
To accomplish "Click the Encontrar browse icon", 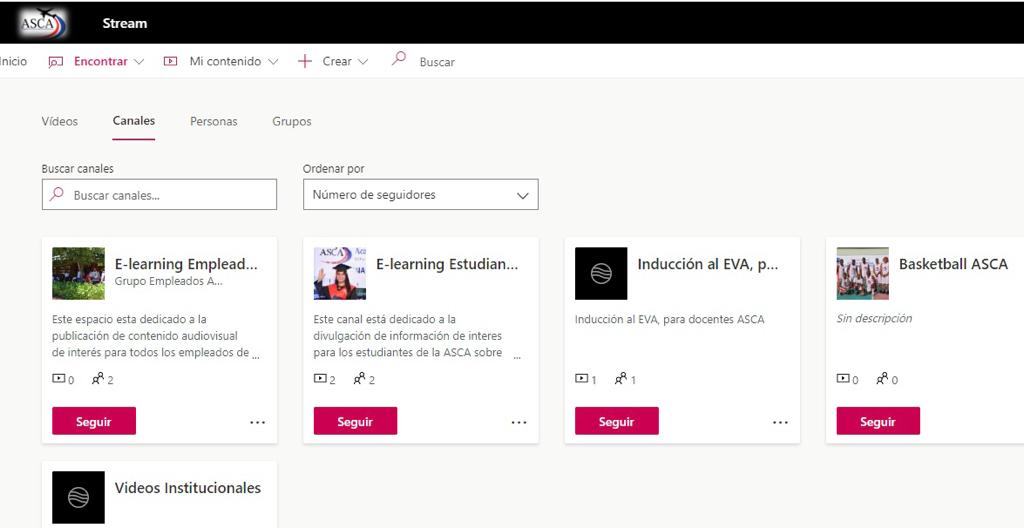I will (56, 62).
